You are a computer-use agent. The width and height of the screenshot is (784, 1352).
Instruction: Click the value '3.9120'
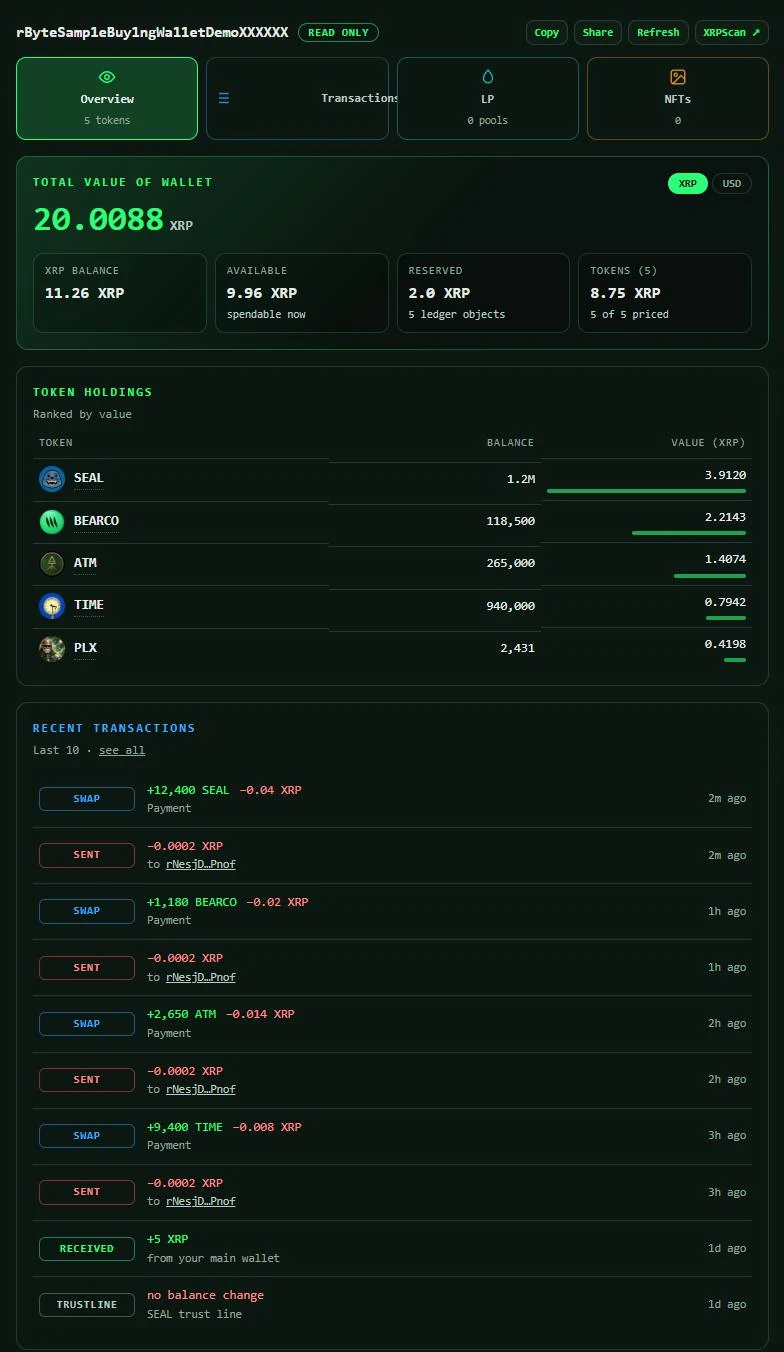725,476
